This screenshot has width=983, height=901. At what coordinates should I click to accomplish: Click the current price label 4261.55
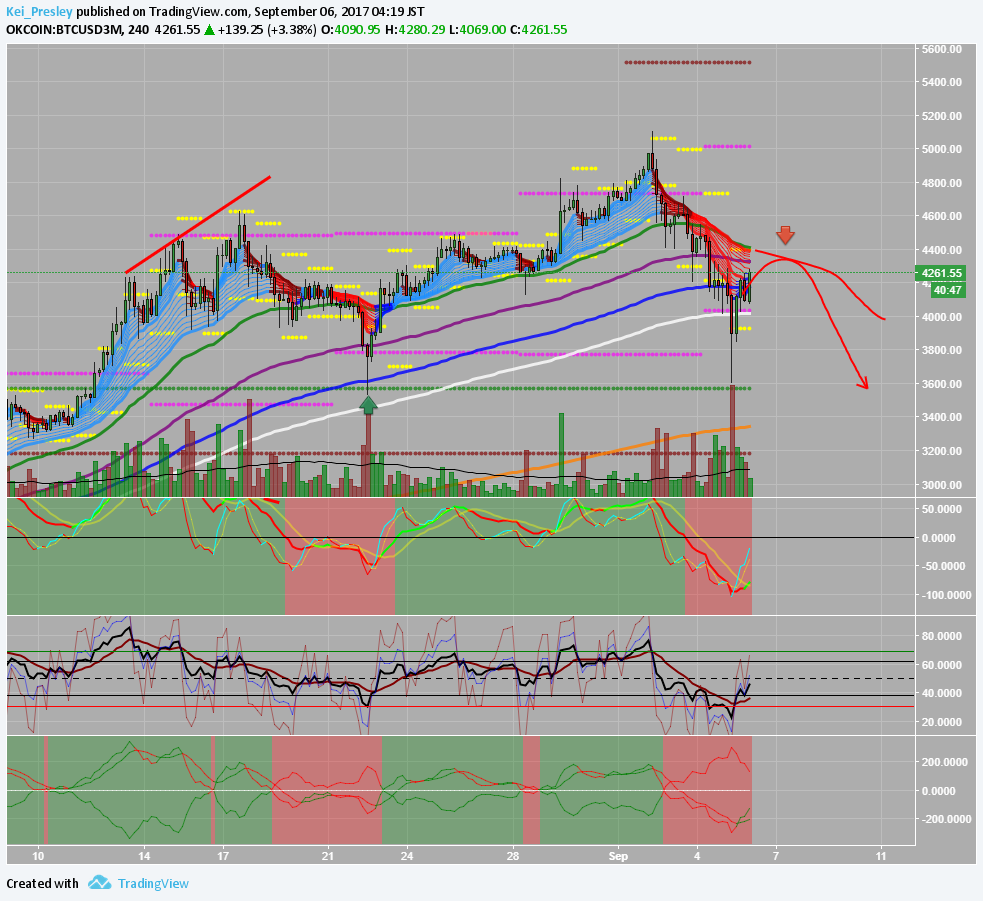(x=941, y=273)
